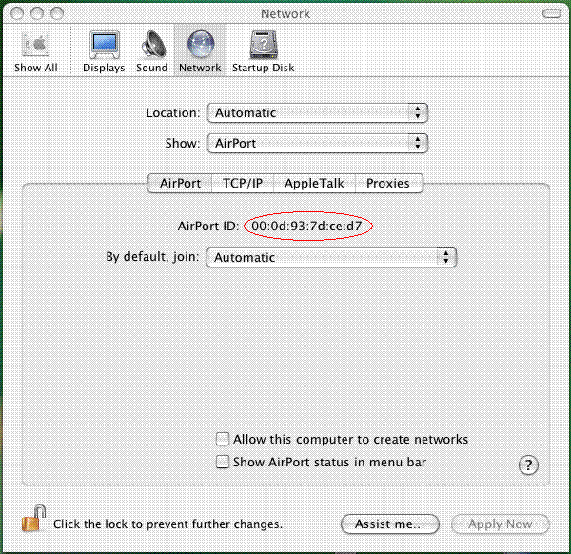Enable Show AirPort status in menu bar

pos(222,461)
